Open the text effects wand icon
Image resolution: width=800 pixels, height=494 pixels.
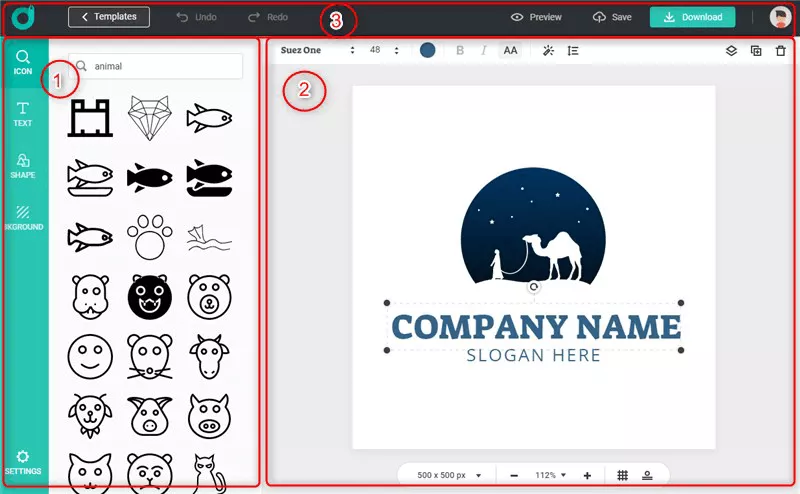click(x=548, y=50)
